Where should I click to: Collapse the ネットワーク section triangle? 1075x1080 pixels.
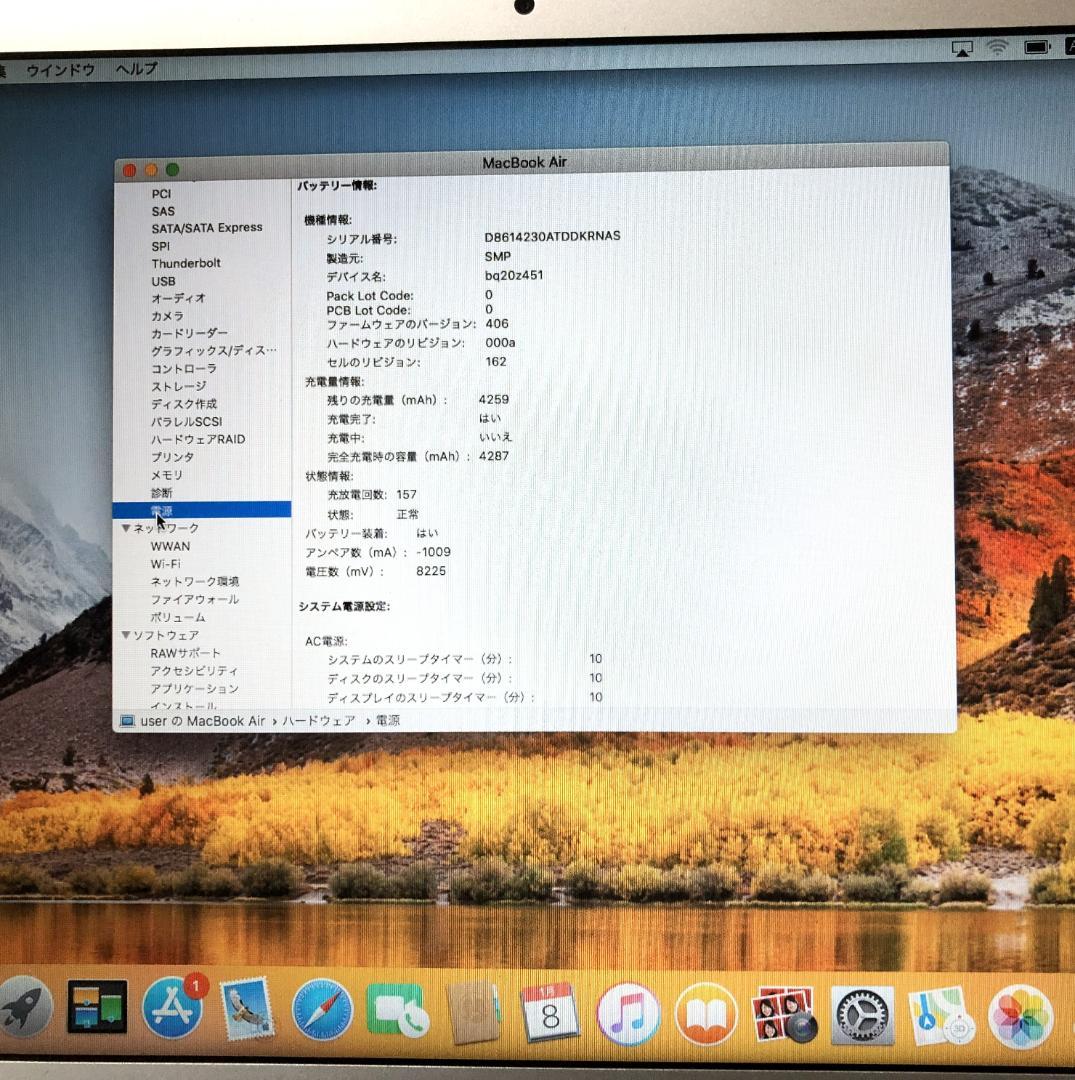[126, 527]
